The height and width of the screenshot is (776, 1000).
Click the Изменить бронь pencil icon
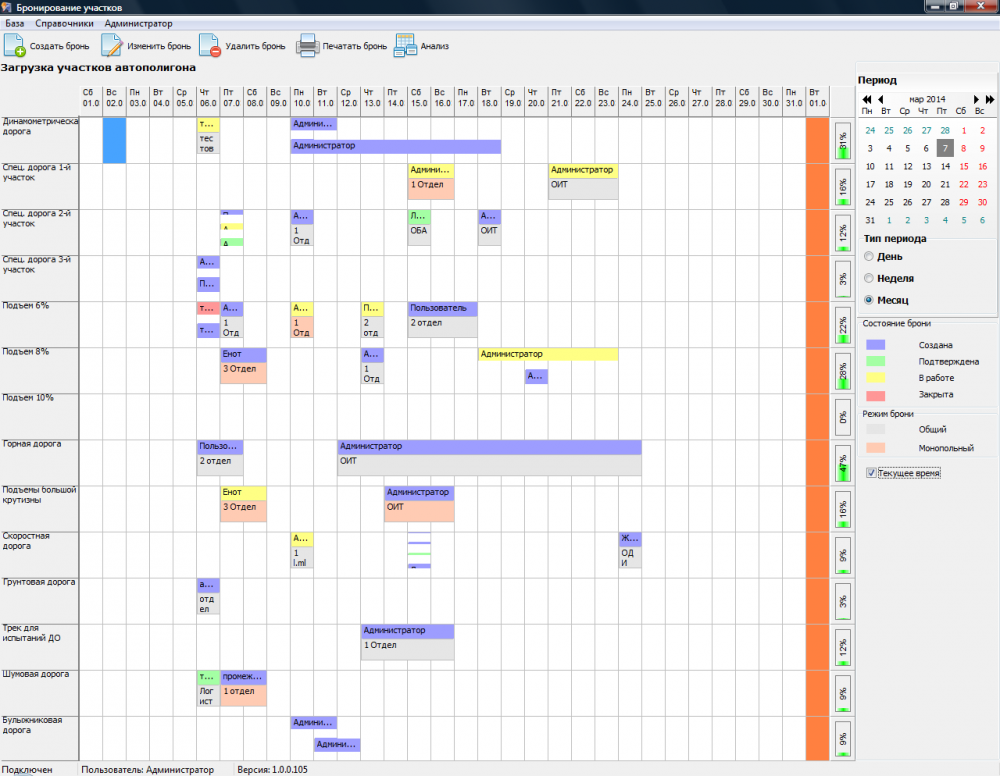[112, 45]
